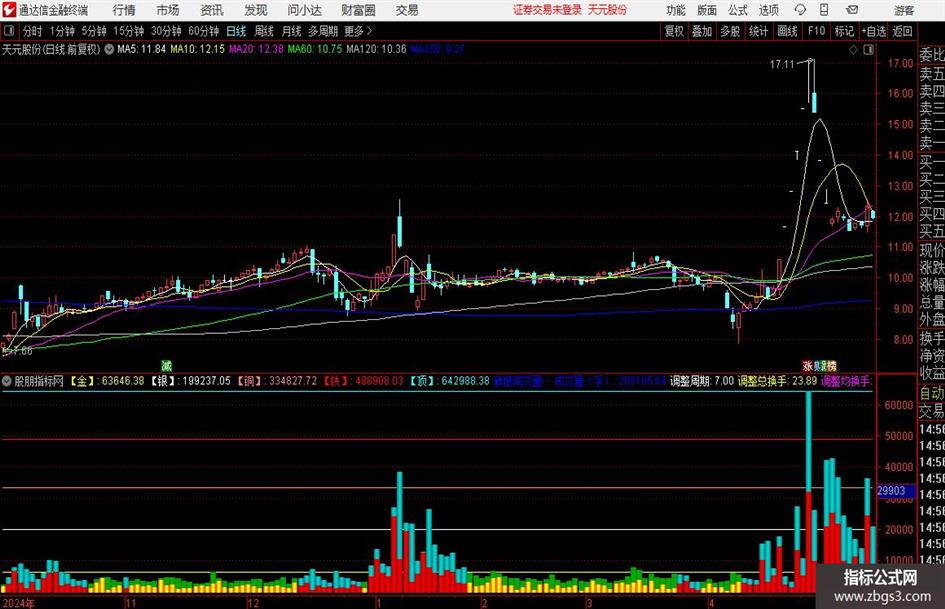Open the 多周期 multi-period view
Screen dimensions: 945x609
coord(323,31)
